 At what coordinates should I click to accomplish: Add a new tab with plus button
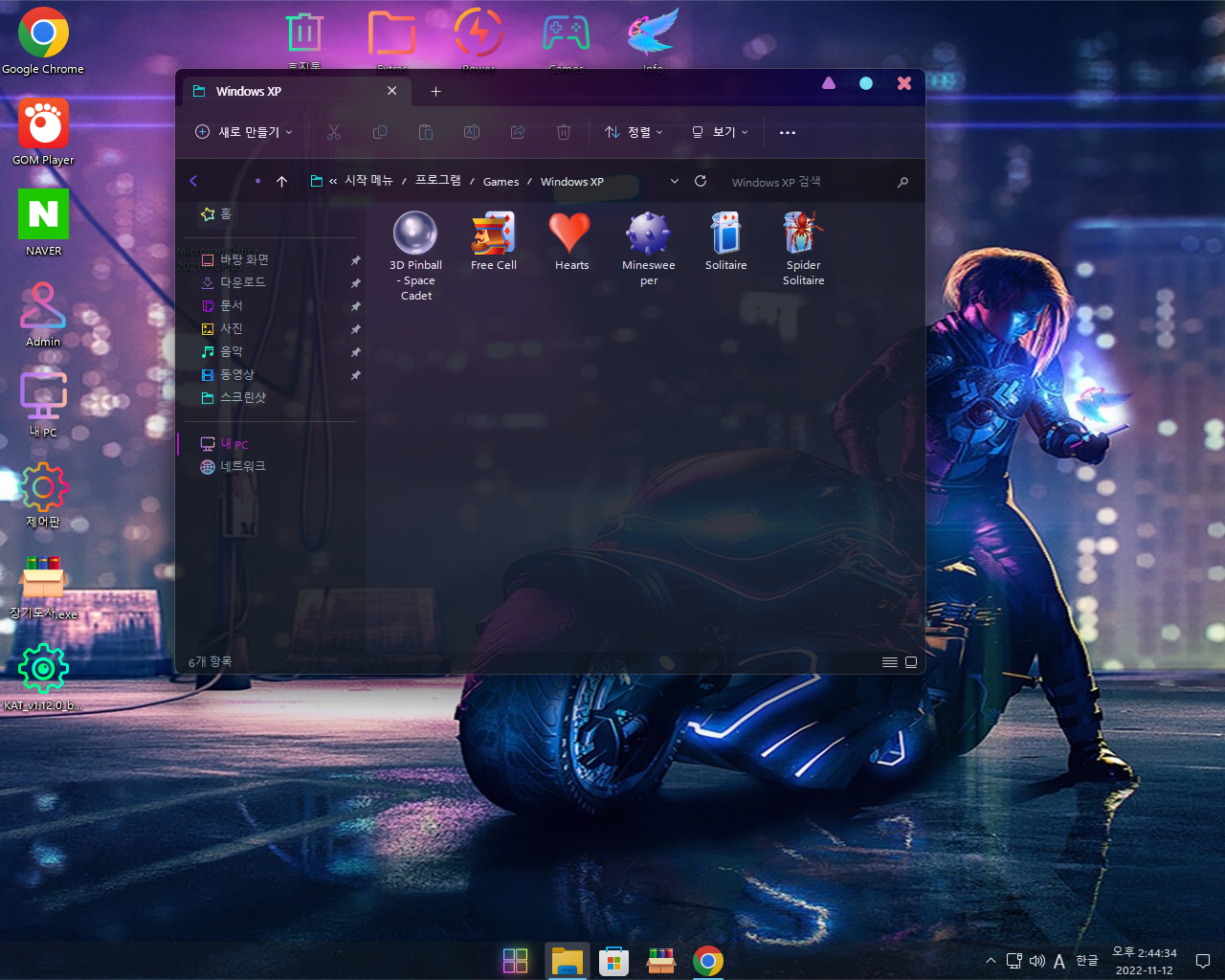[x=435, y=91]
